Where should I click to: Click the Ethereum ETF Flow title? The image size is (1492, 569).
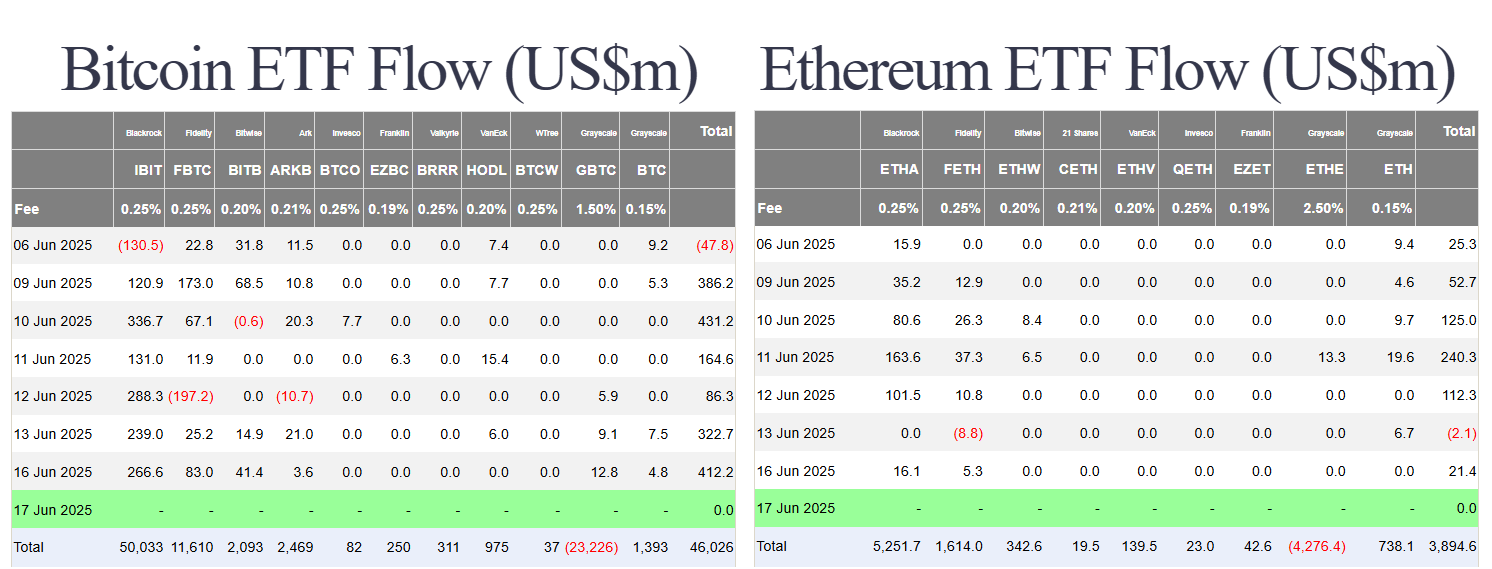click(1107, 69)
